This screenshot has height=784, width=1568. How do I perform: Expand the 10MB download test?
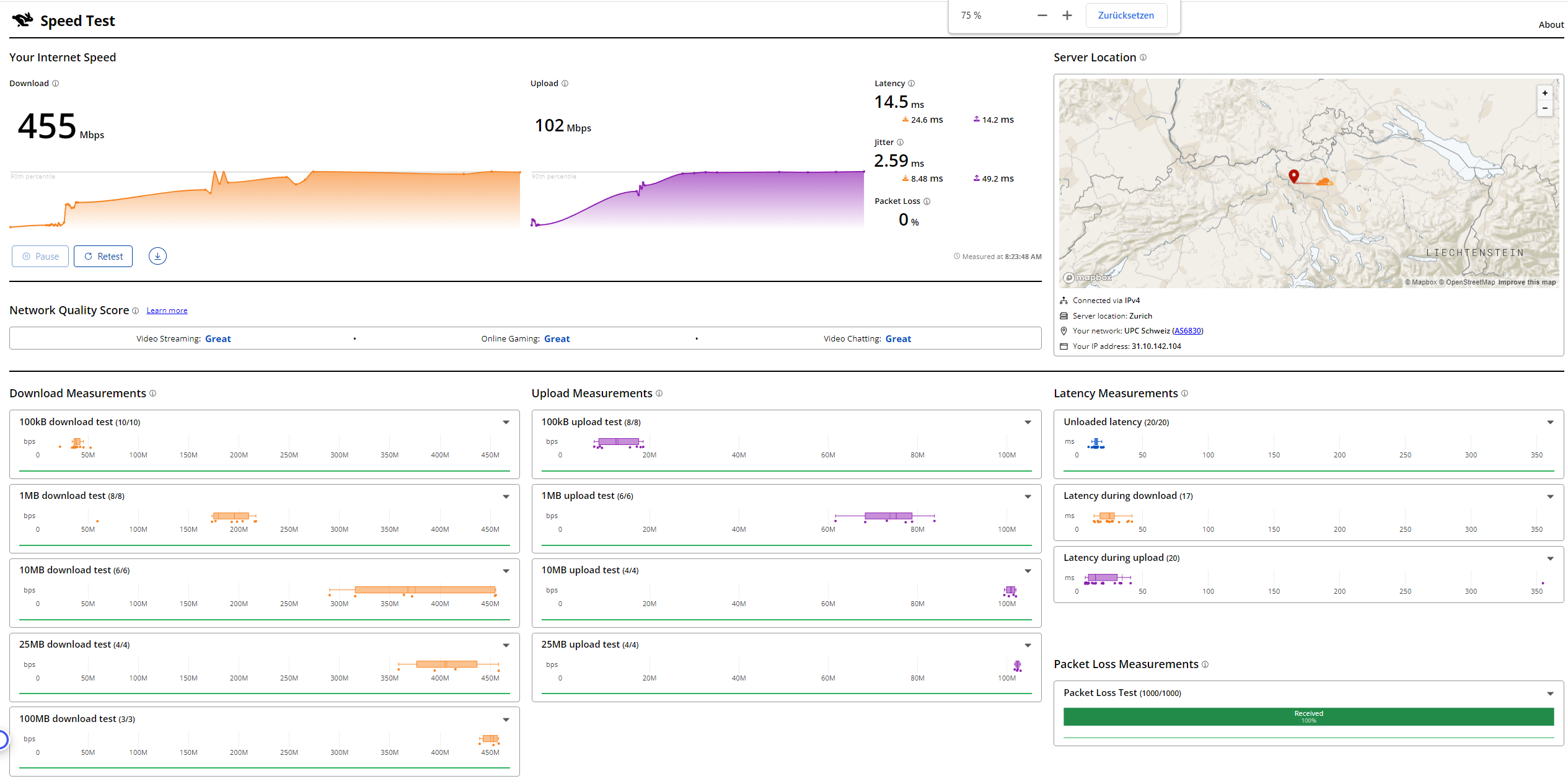click(x=506, y=571)
